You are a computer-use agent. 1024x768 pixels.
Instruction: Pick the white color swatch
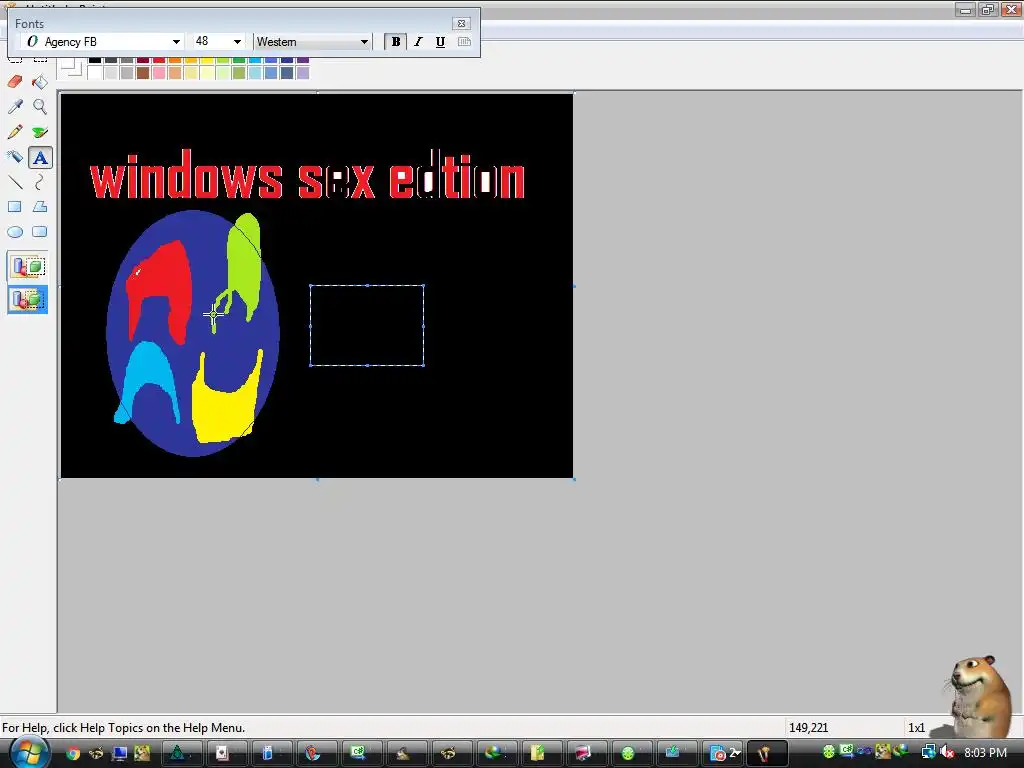pos(95,72)
